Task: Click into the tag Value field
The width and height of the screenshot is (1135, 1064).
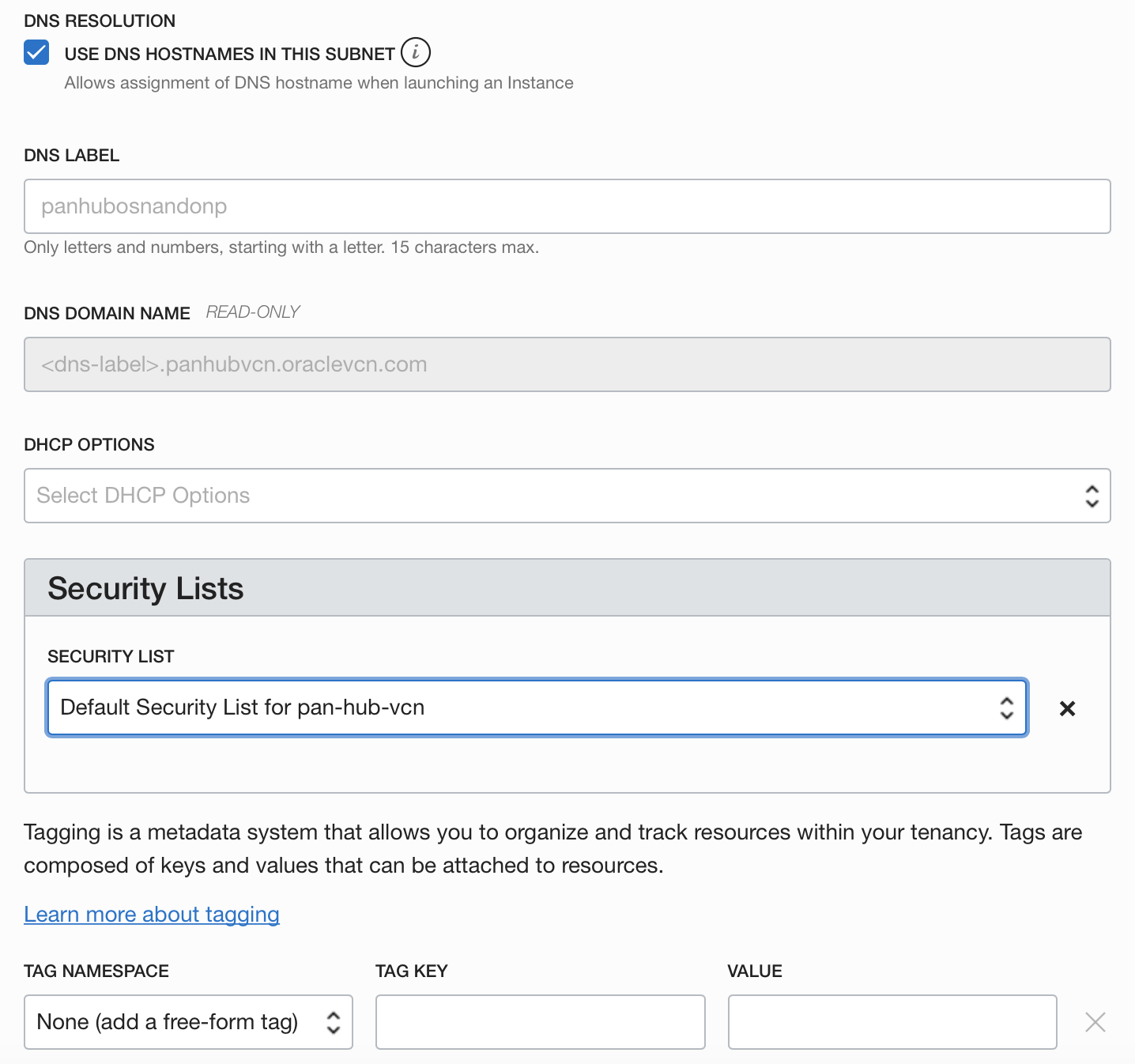Action: [892, 1022]
